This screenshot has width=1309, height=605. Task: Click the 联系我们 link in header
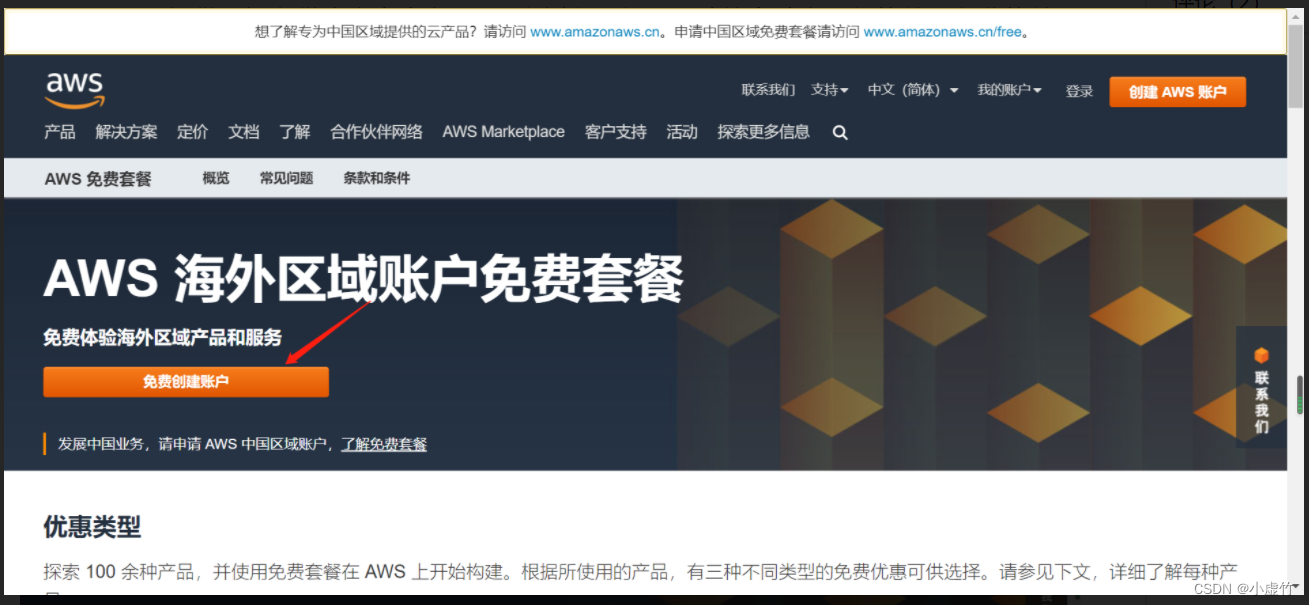coord(768,90)
